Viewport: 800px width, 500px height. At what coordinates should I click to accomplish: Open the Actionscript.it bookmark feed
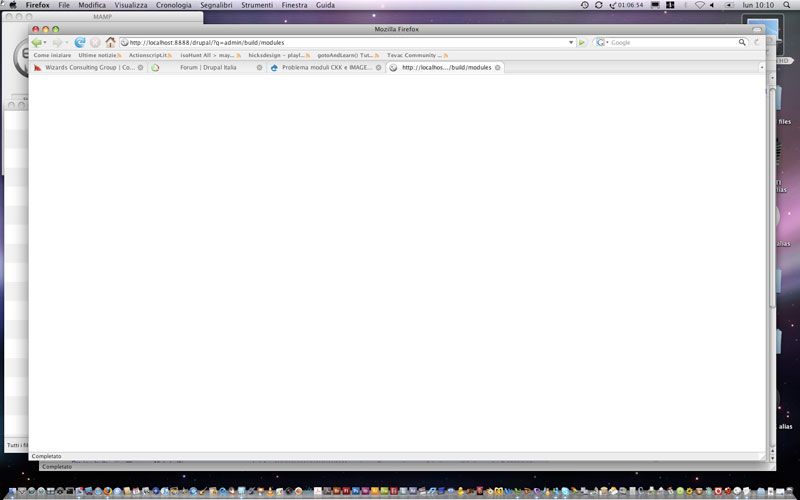[x=151, y=55]
